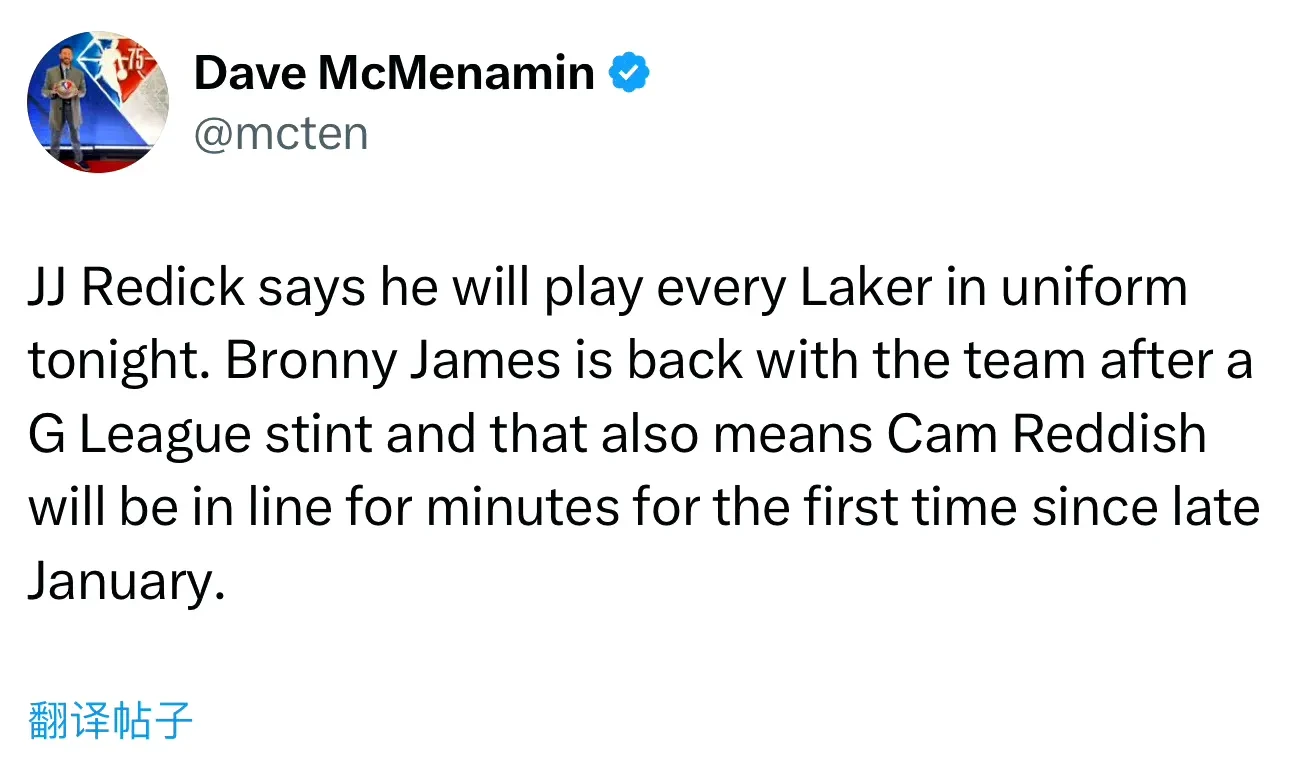Click the blue verified checkmark badge
Screen dimensions: 1290x779
pos(630,73)
